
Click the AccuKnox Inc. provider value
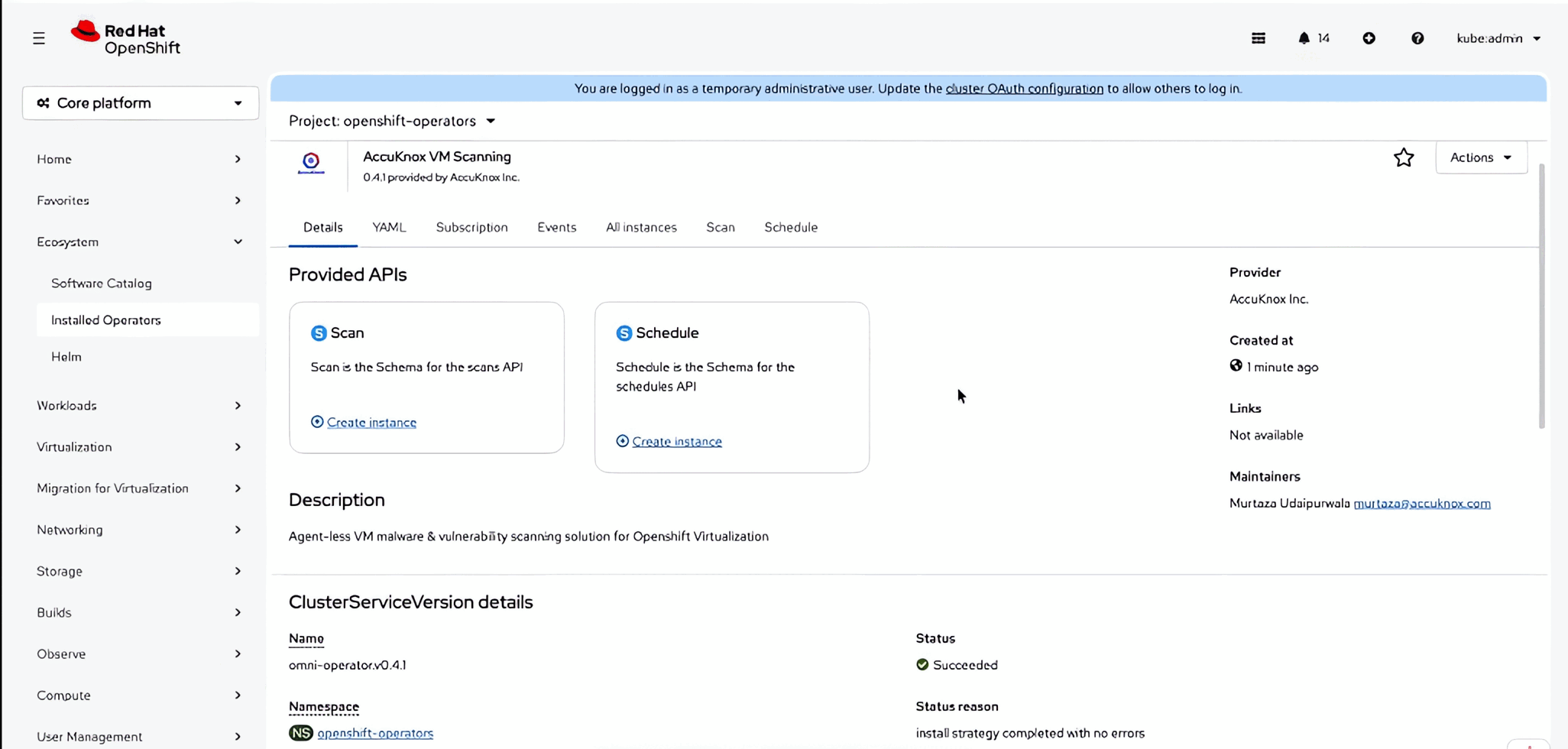point(1269,300)
